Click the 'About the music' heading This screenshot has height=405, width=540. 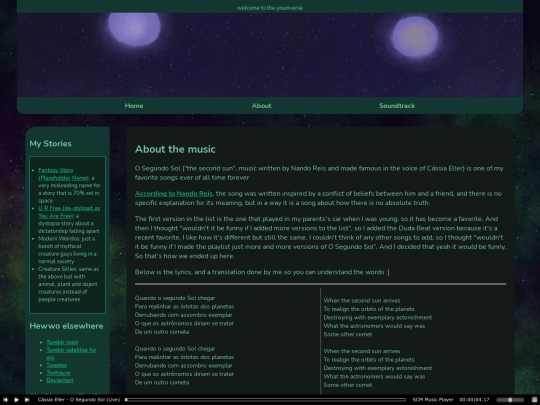pyautogui.click(x=175, y=149)
